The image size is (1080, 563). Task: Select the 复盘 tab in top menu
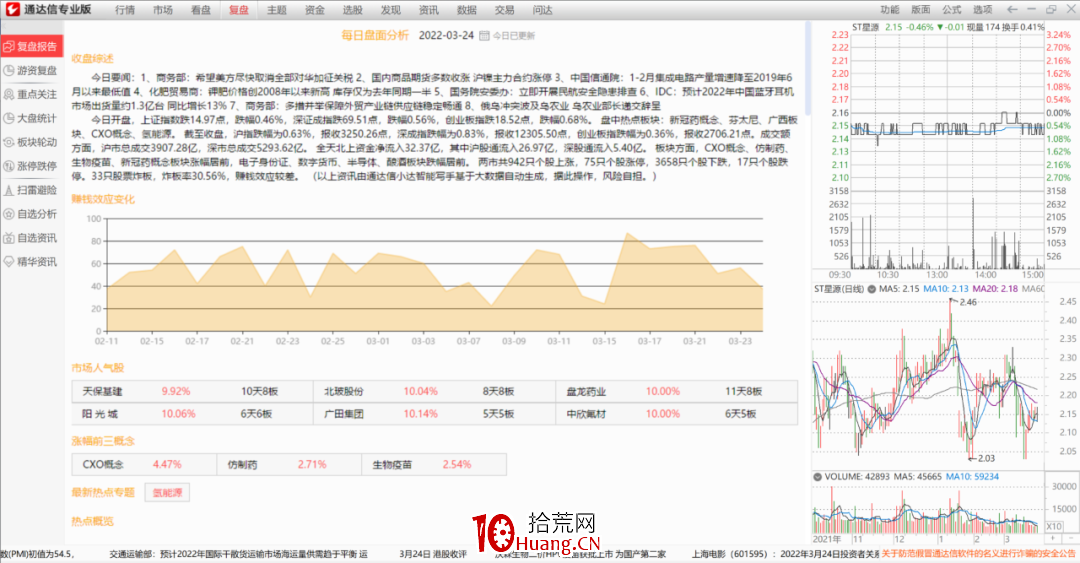238,10
